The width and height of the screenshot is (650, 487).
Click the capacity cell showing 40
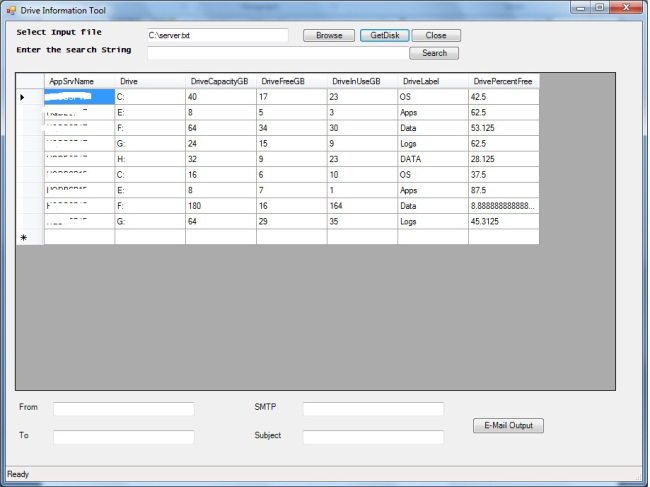pyautogui.click(x=221, y=97)
